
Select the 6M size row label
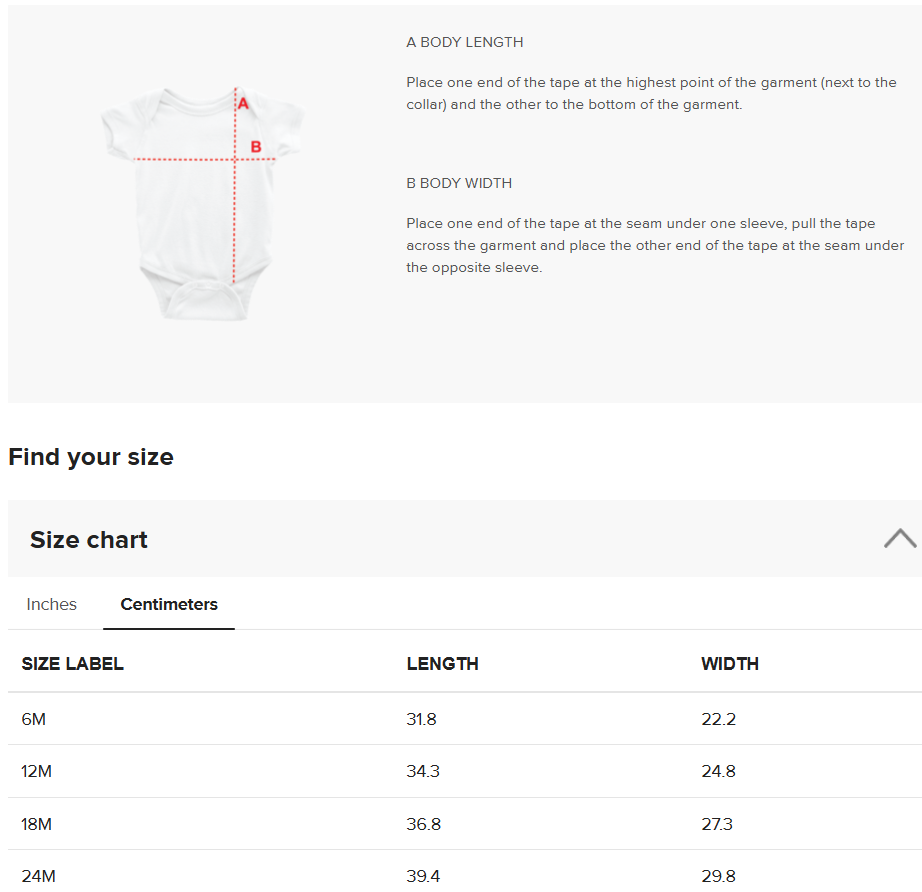(x=34, y=719)
